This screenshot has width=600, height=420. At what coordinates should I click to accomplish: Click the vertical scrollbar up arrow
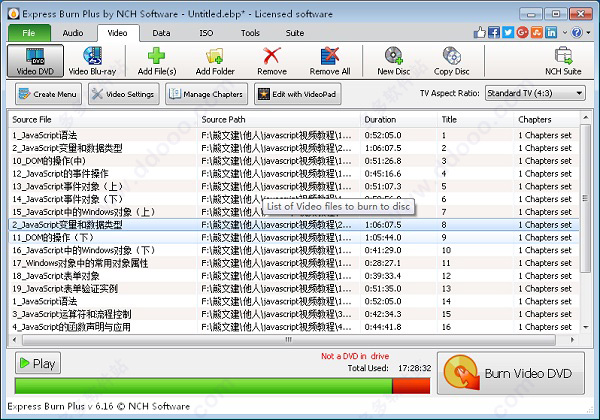pos(585,118)
